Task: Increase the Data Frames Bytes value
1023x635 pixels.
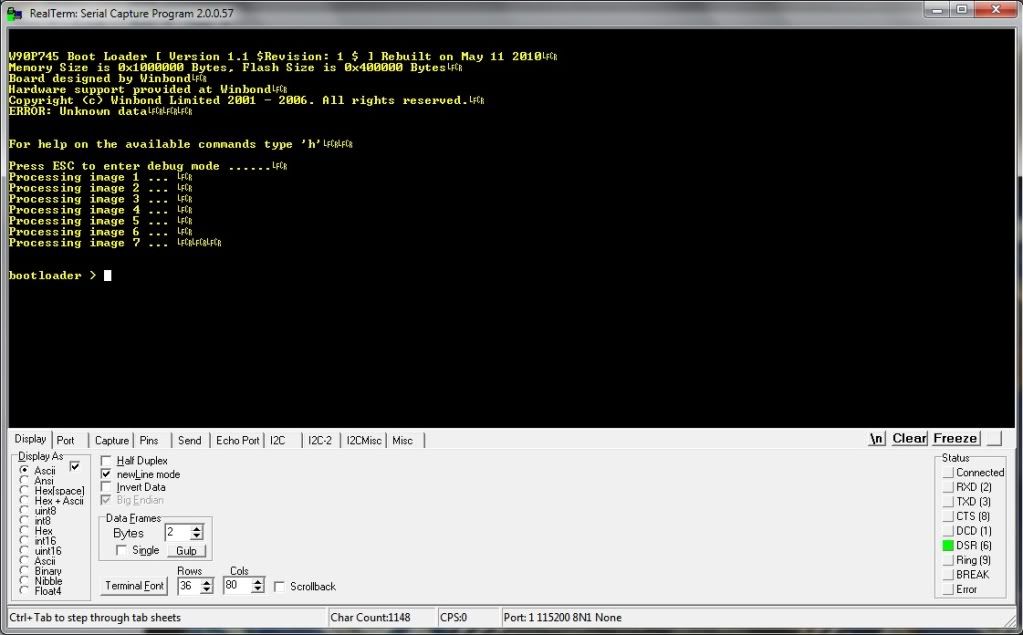Action: pos(196,529)
